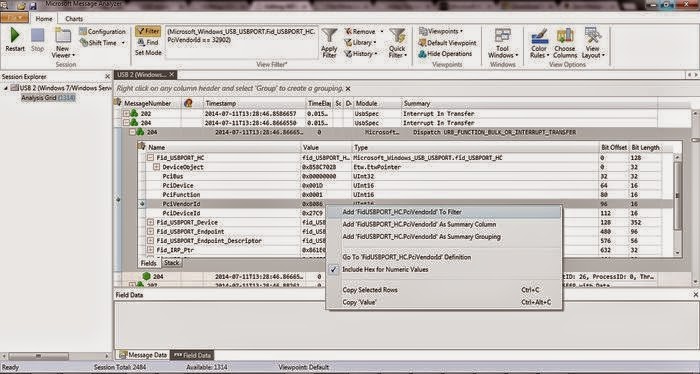Switch to the Fields tab
The width and height of the screenshot is (700, 374).
148,263
